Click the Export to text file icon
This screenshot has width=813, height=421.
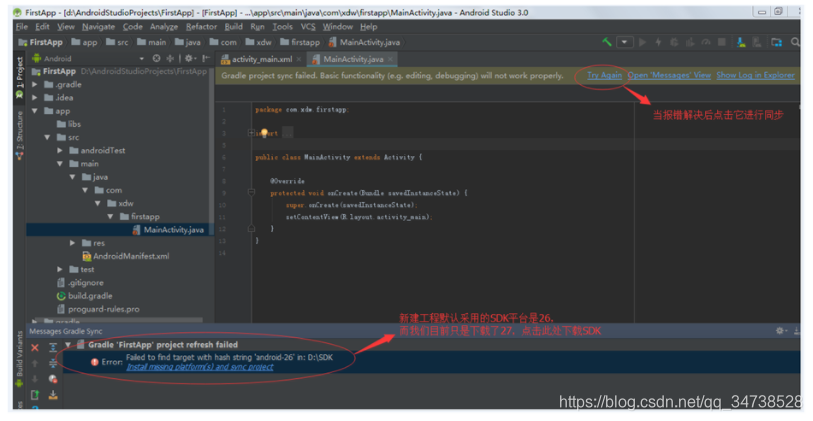click(x=35, y=395)
